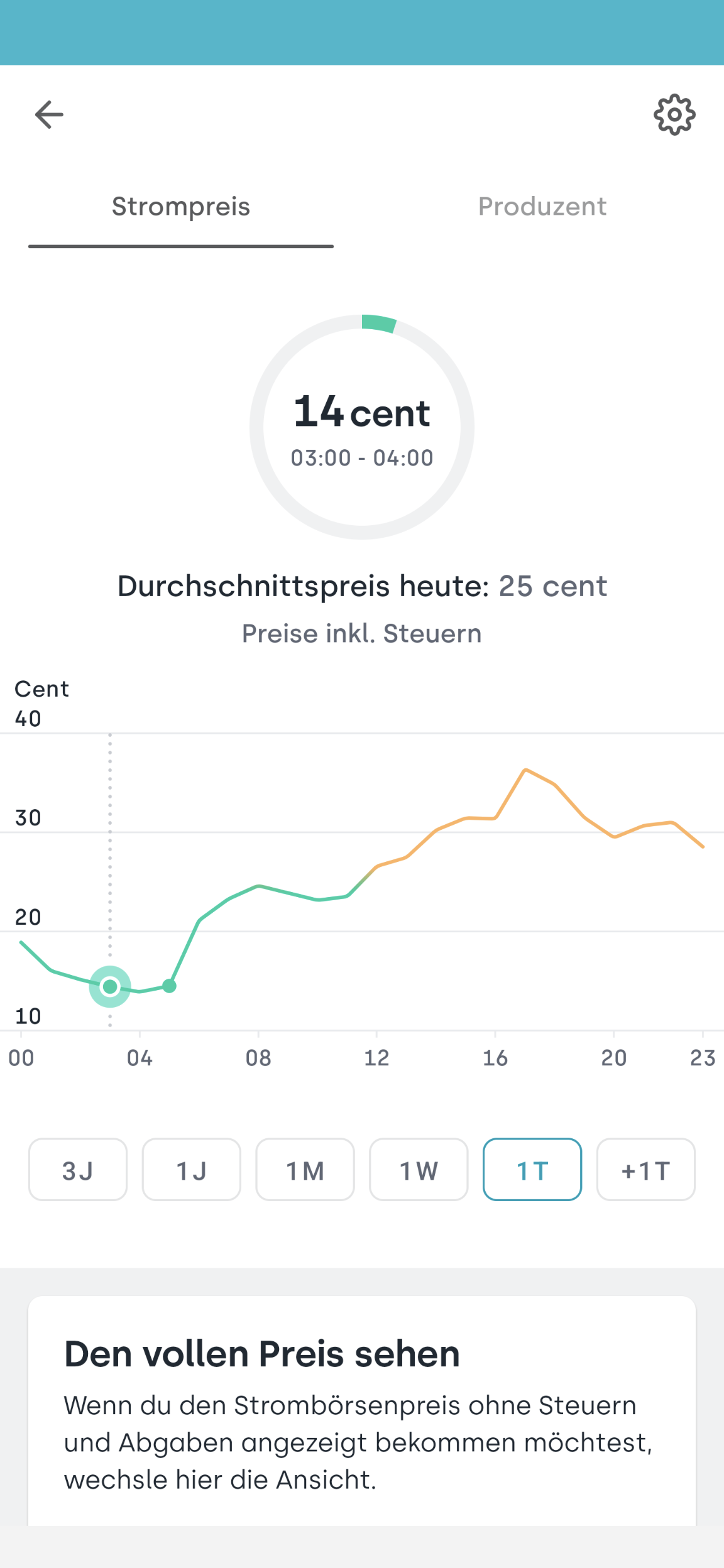724x1568 pixels.
Task: Switch to the Strompreis tab
Action: tap(181, 207)
